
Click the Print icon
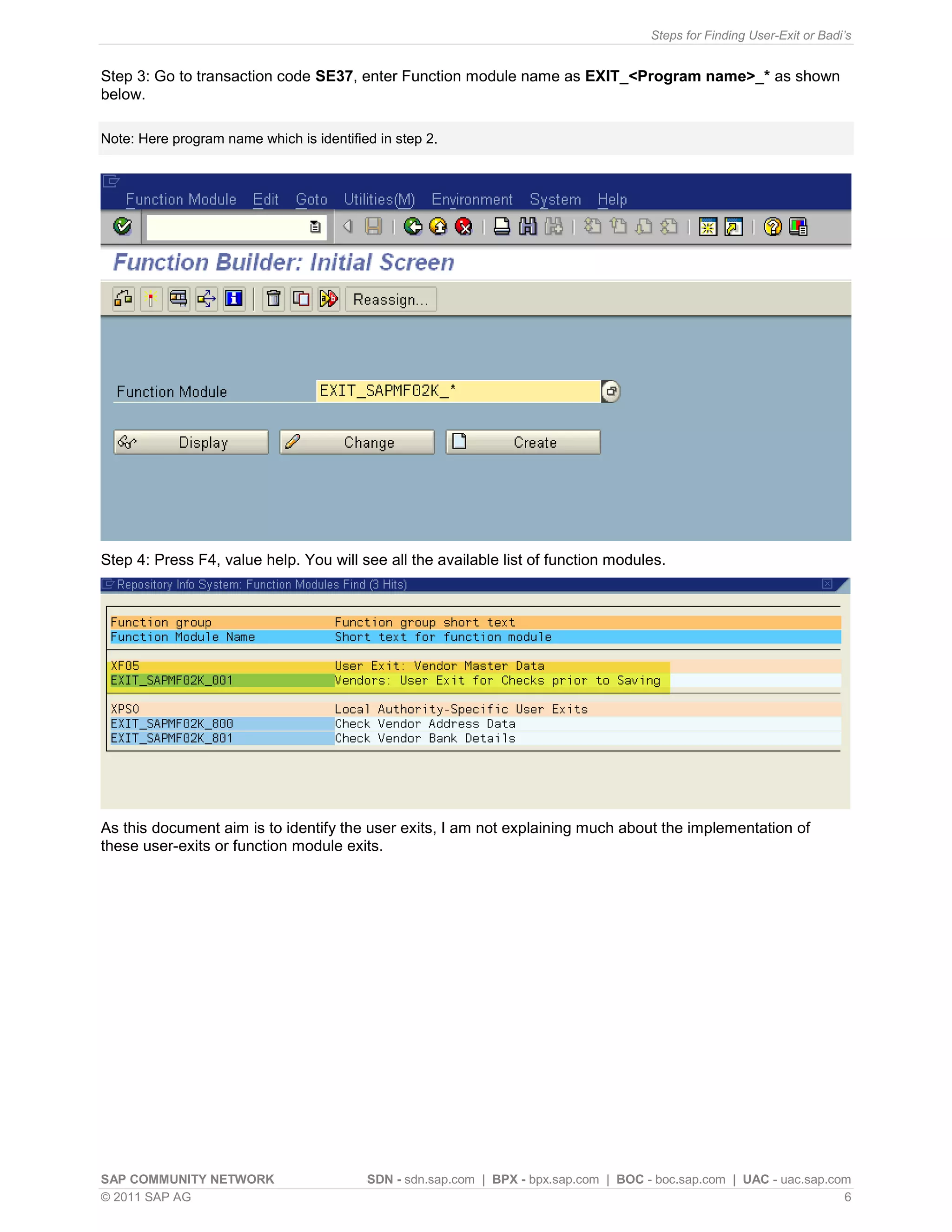tap(502, 227)
